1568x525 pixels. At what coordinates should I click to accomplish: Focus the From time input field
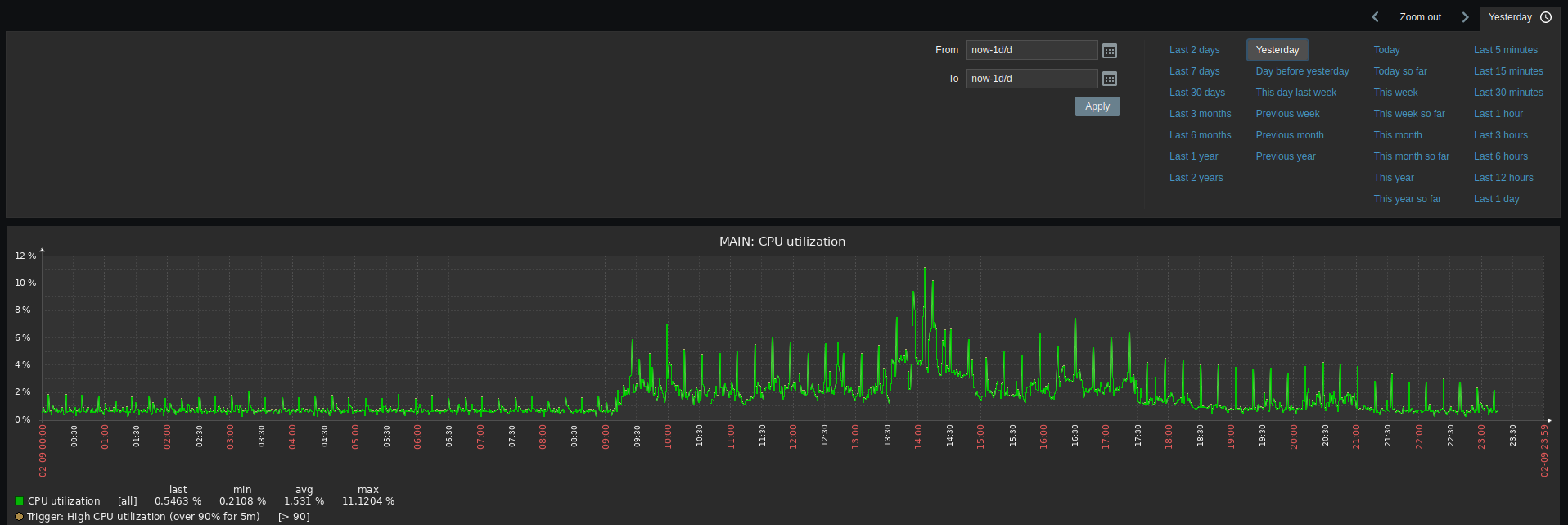pyautogui.click(x=1031, y=50)
